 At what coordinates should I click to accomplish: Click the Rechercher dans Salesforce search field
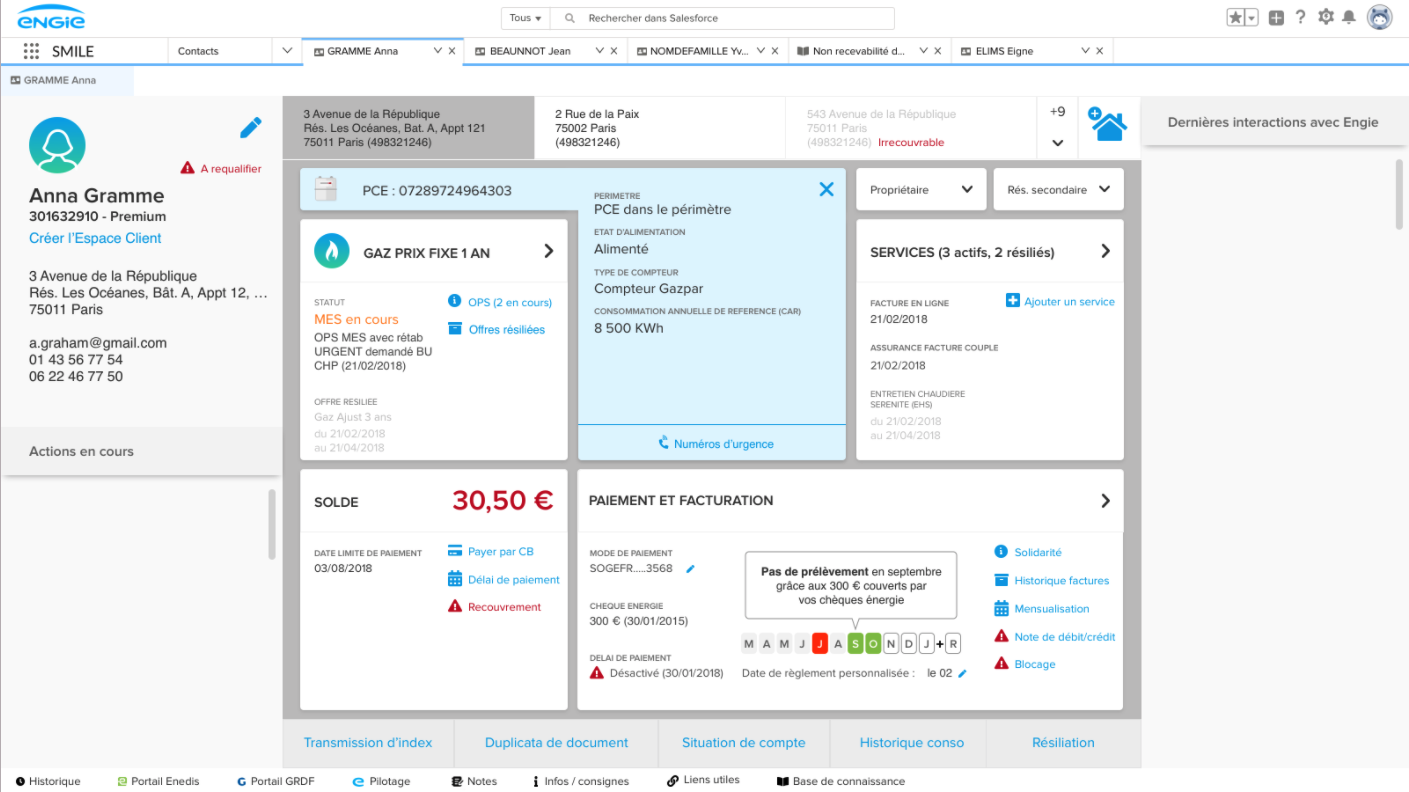[x=723, y=18]
